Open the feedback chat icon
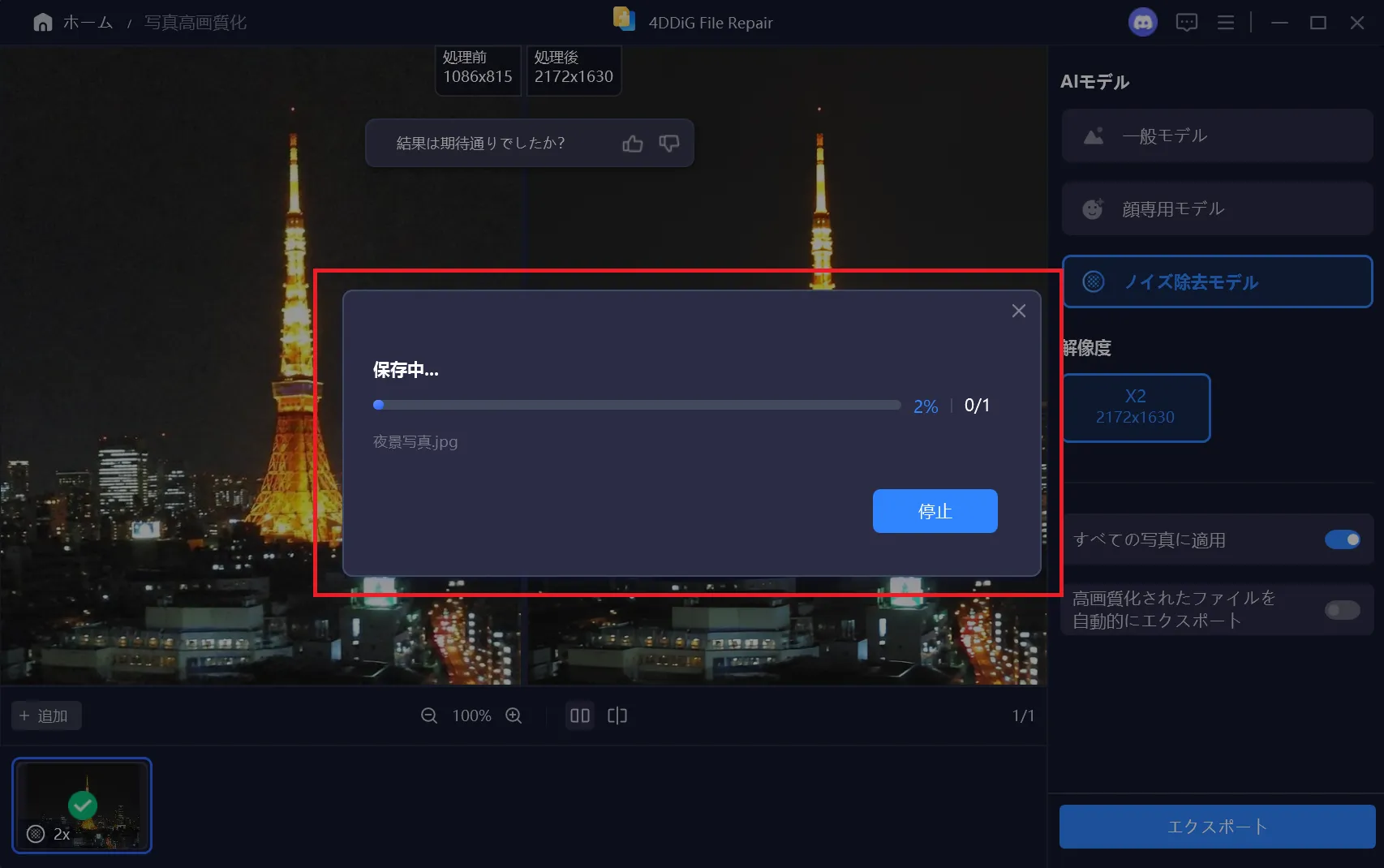1384x868 pixels. [1186, 23]
